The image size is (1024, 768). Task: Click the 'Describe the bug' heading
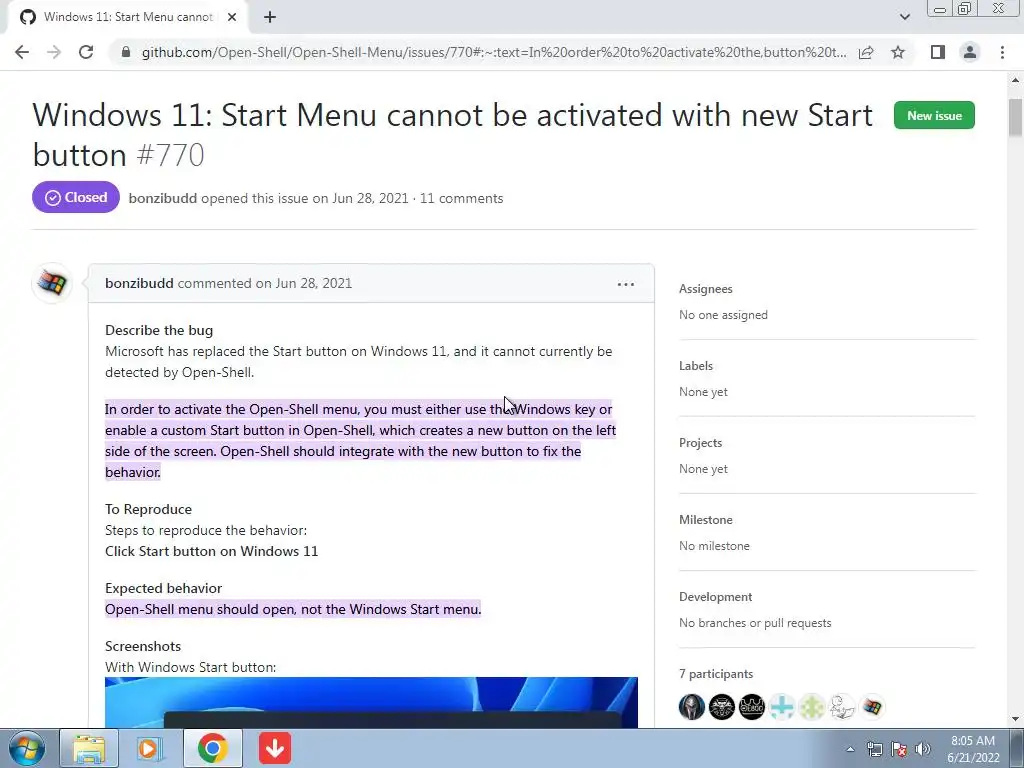click(159, 330)
